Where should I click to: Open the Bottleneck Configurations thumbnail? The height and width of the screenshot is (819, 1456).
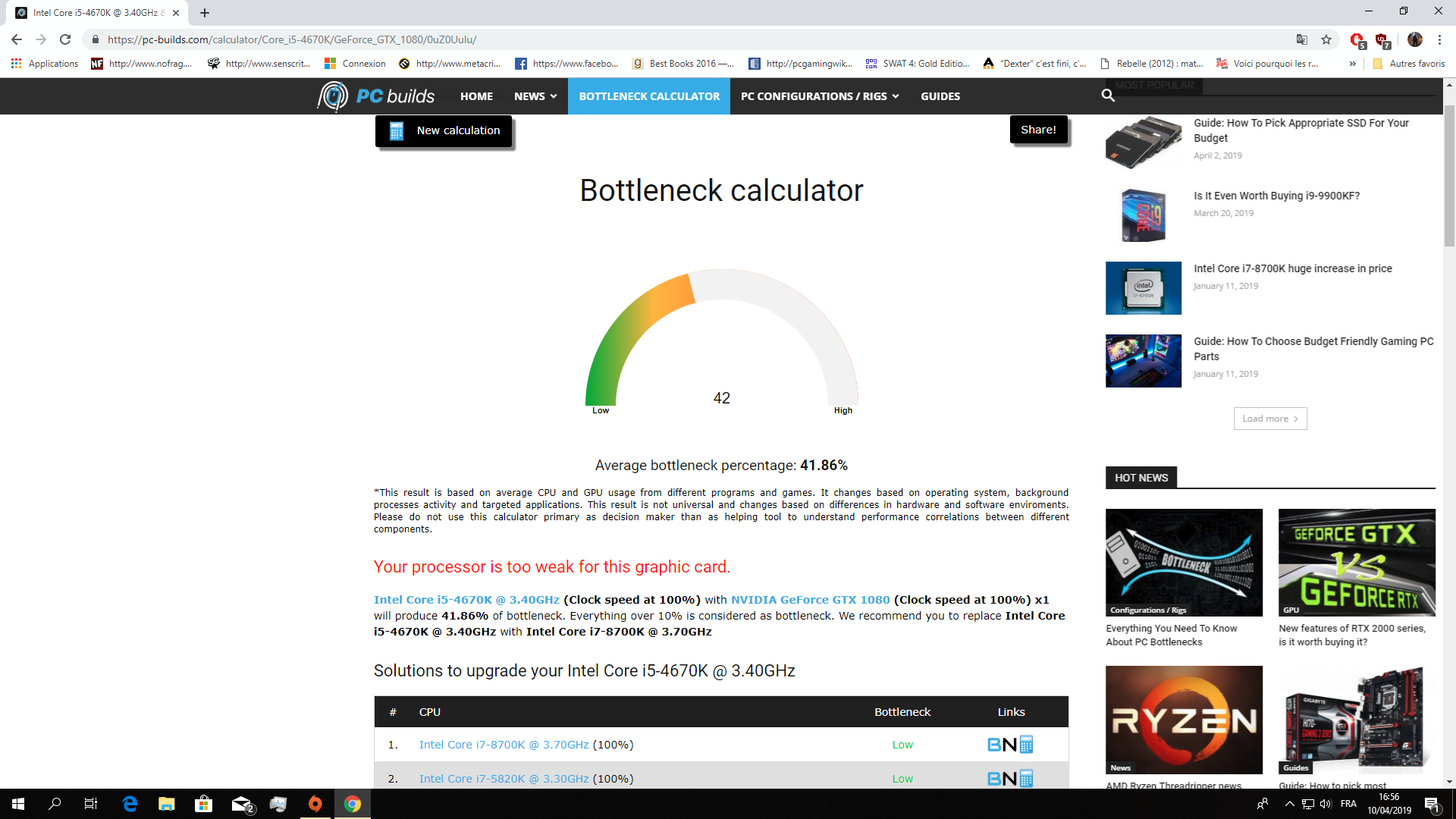pyautogui.click(x=1184, y=562)
